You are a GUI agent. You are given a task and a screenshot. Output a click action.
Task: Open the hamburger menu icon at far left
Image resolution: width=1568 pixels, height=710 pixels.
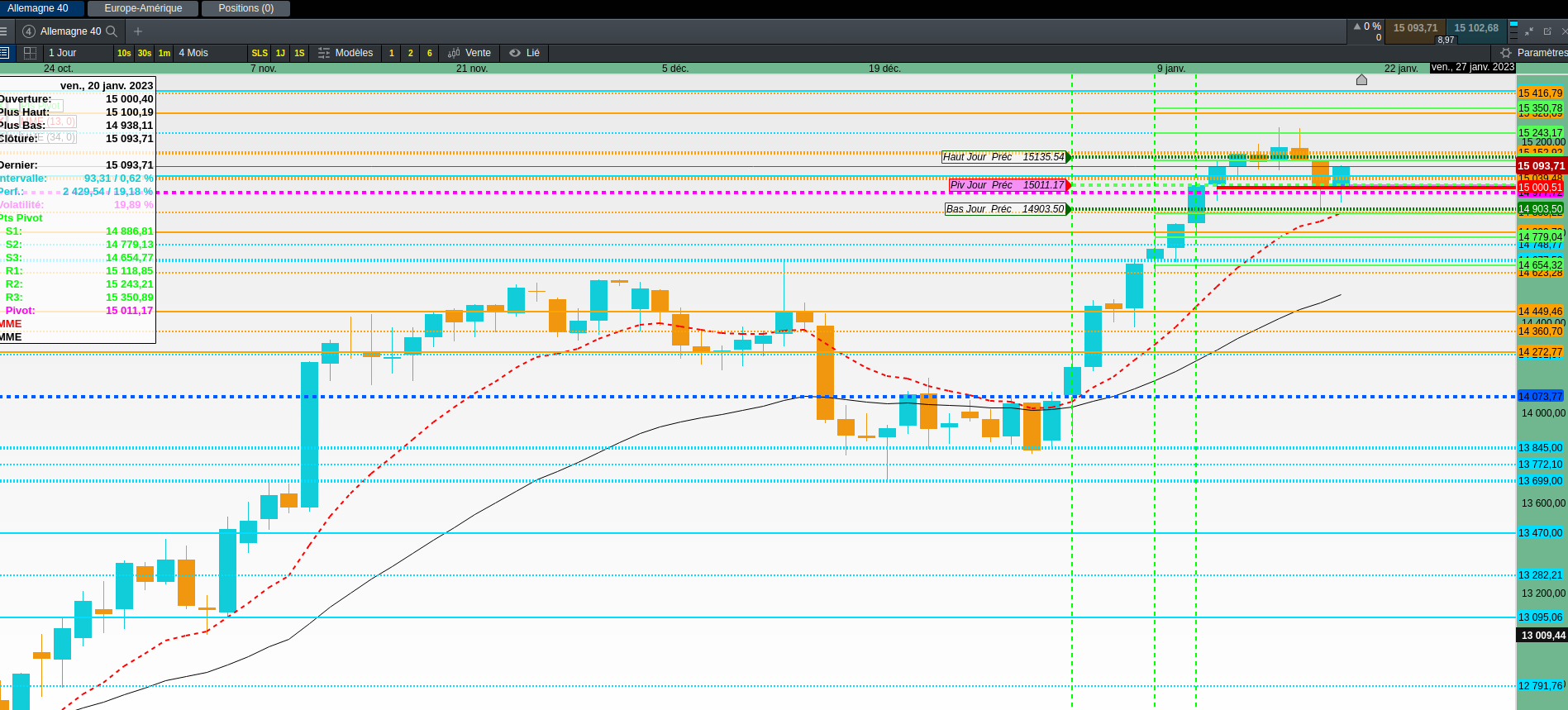3,31
